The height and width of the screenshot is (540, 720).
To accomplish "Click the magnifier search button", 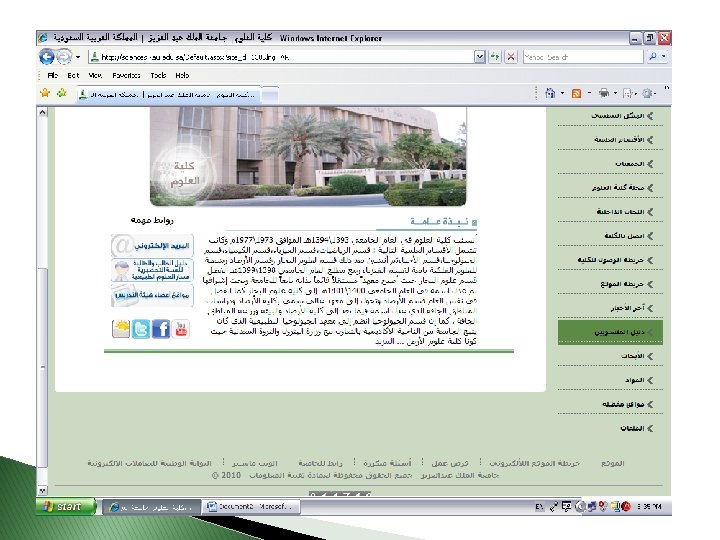I will pos(652,57).
